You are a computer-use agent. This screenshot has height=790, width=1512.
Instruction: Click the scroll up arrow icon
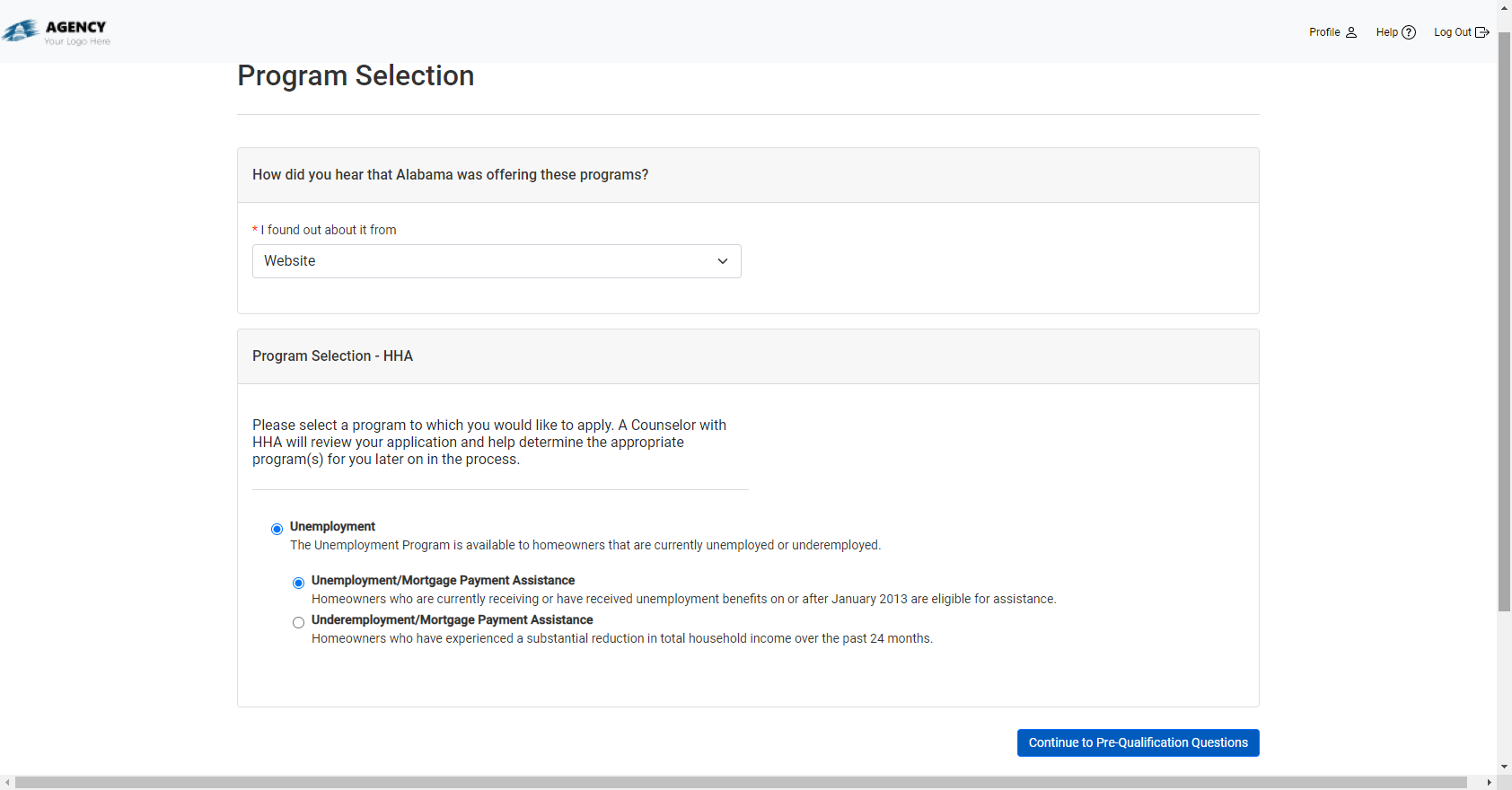(x=1504, y=8)
